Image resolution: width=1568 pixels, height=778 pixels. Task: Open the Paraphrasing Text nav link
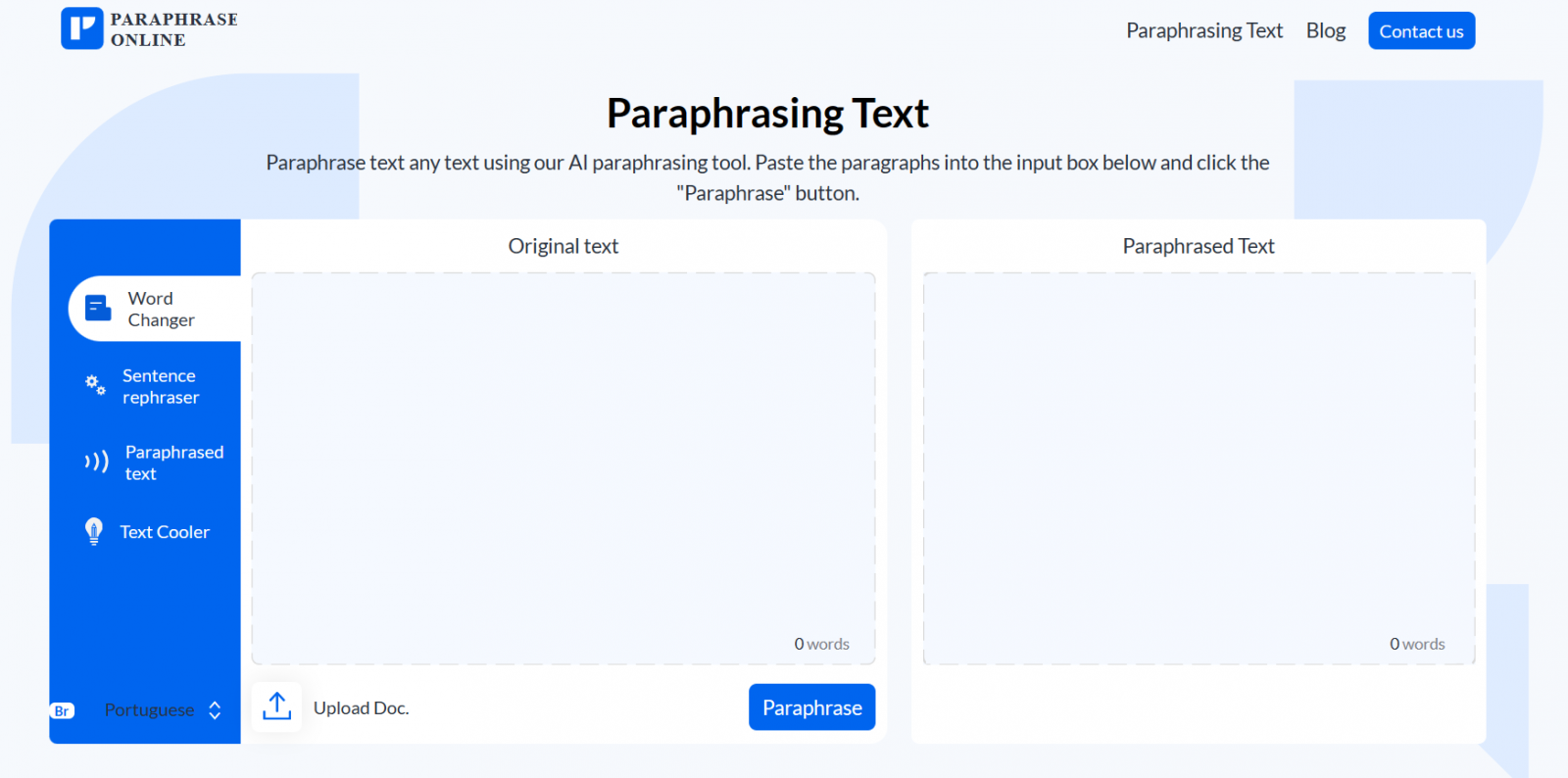click(1203, 31)
